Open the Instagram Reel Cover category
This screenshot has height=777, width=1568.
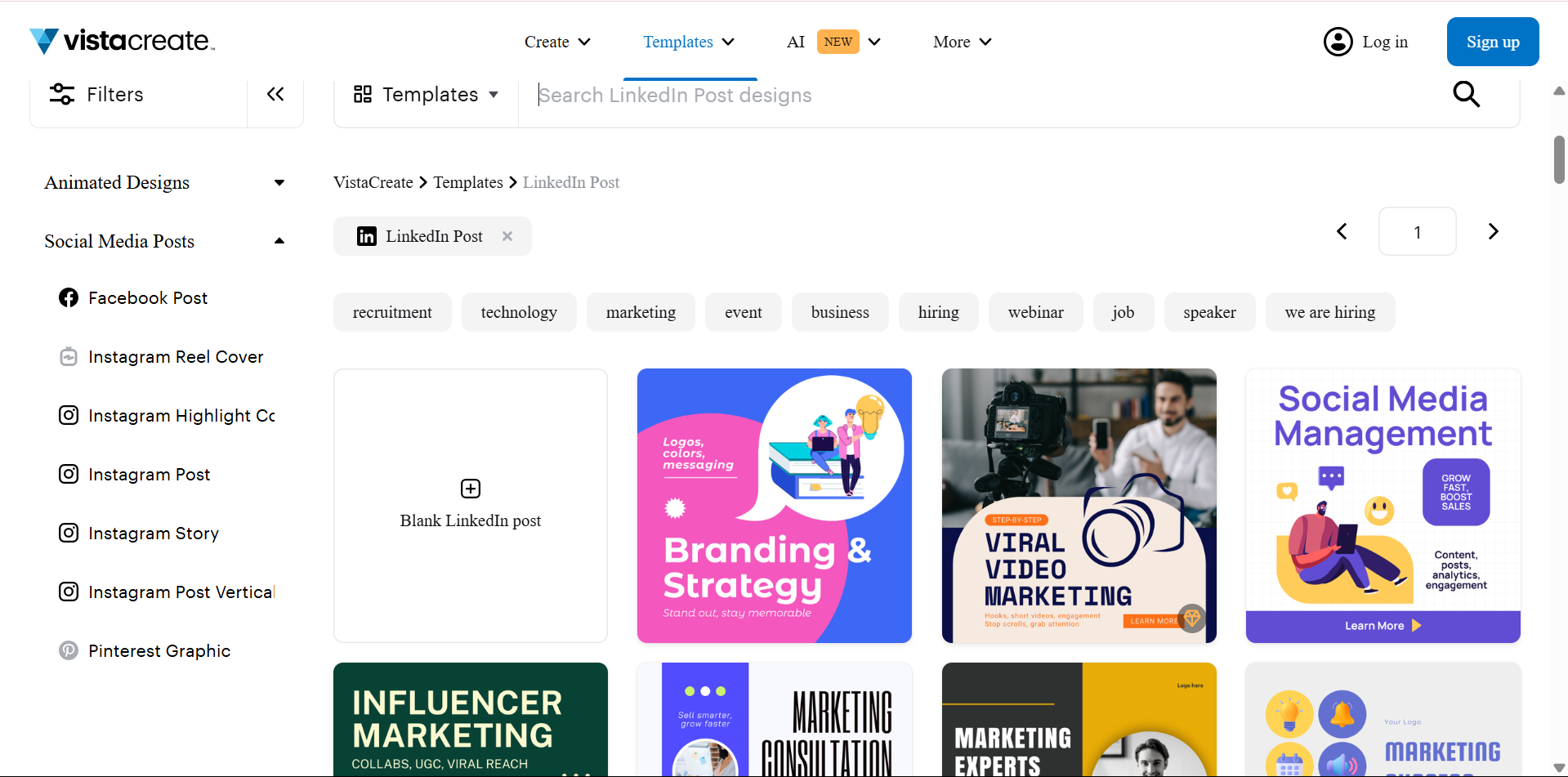click(176, 356)
